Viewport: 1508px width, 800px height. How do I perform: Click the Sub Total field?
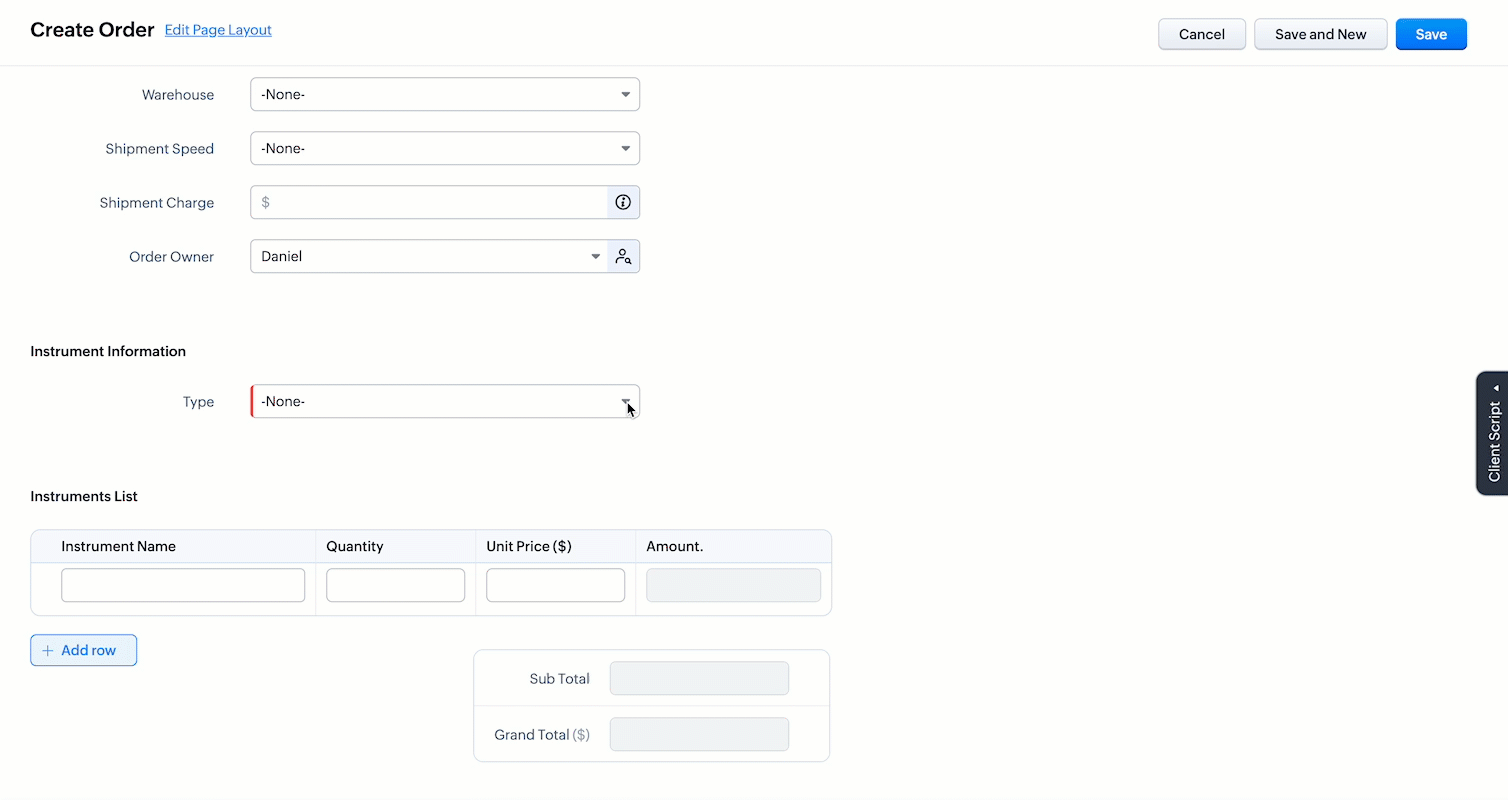699,678
